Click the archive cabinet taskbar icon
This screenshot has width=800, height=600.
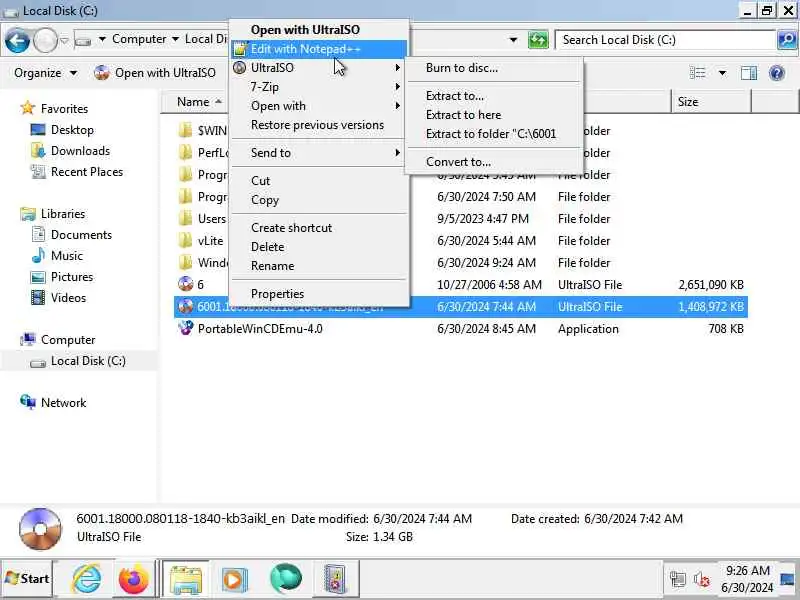(335, 579)
